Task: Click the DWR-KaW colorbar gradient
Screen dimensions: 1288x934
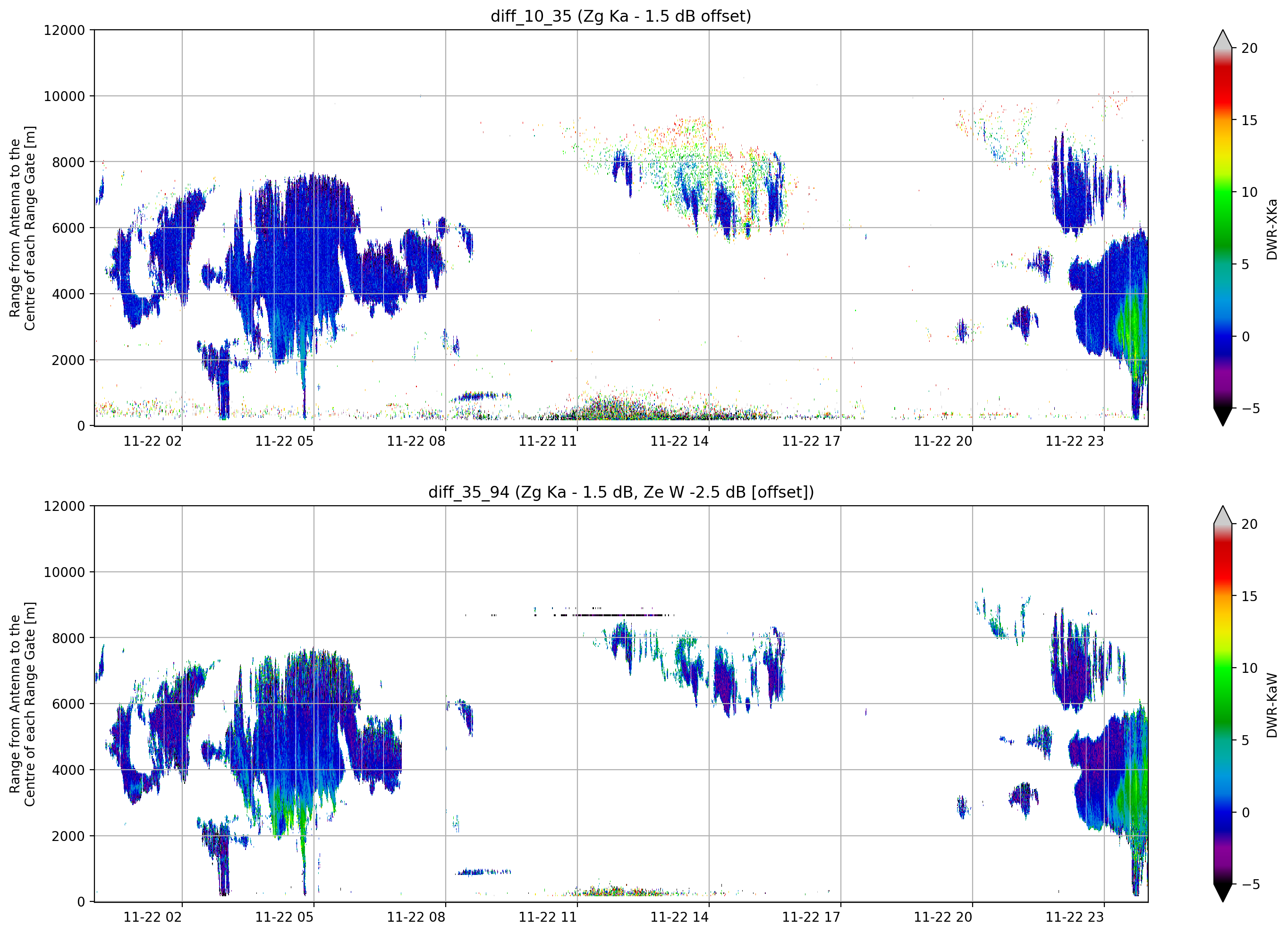Action: tap(1223, 704)
